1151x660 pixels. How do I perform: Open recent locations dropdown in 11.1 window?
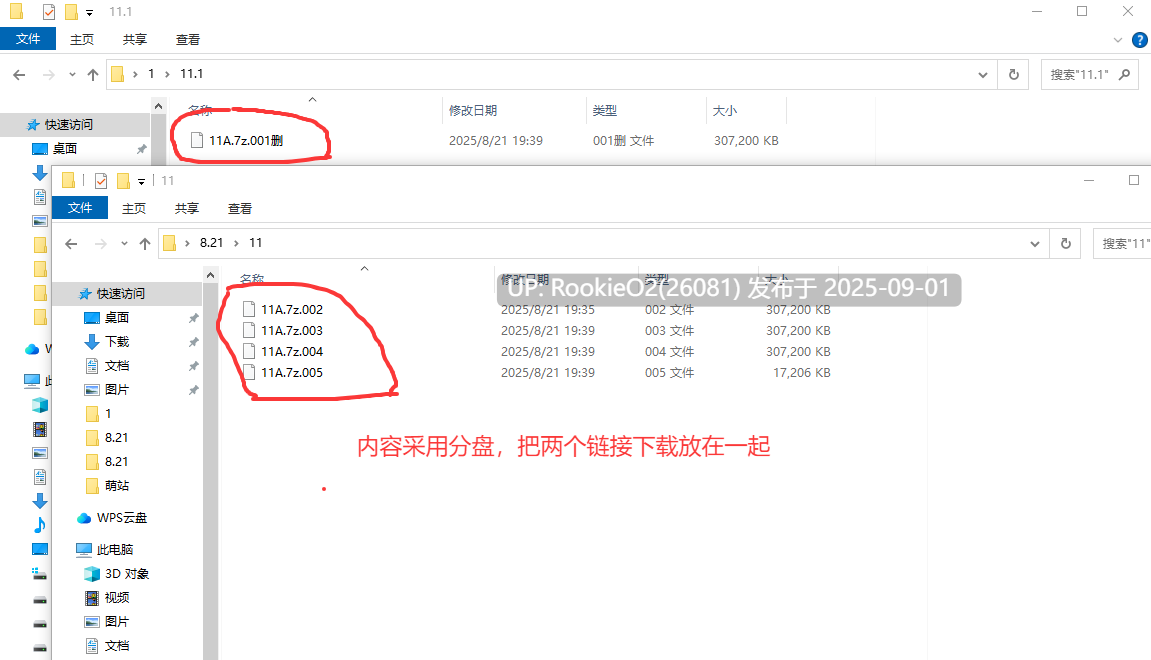coord(72,74)
